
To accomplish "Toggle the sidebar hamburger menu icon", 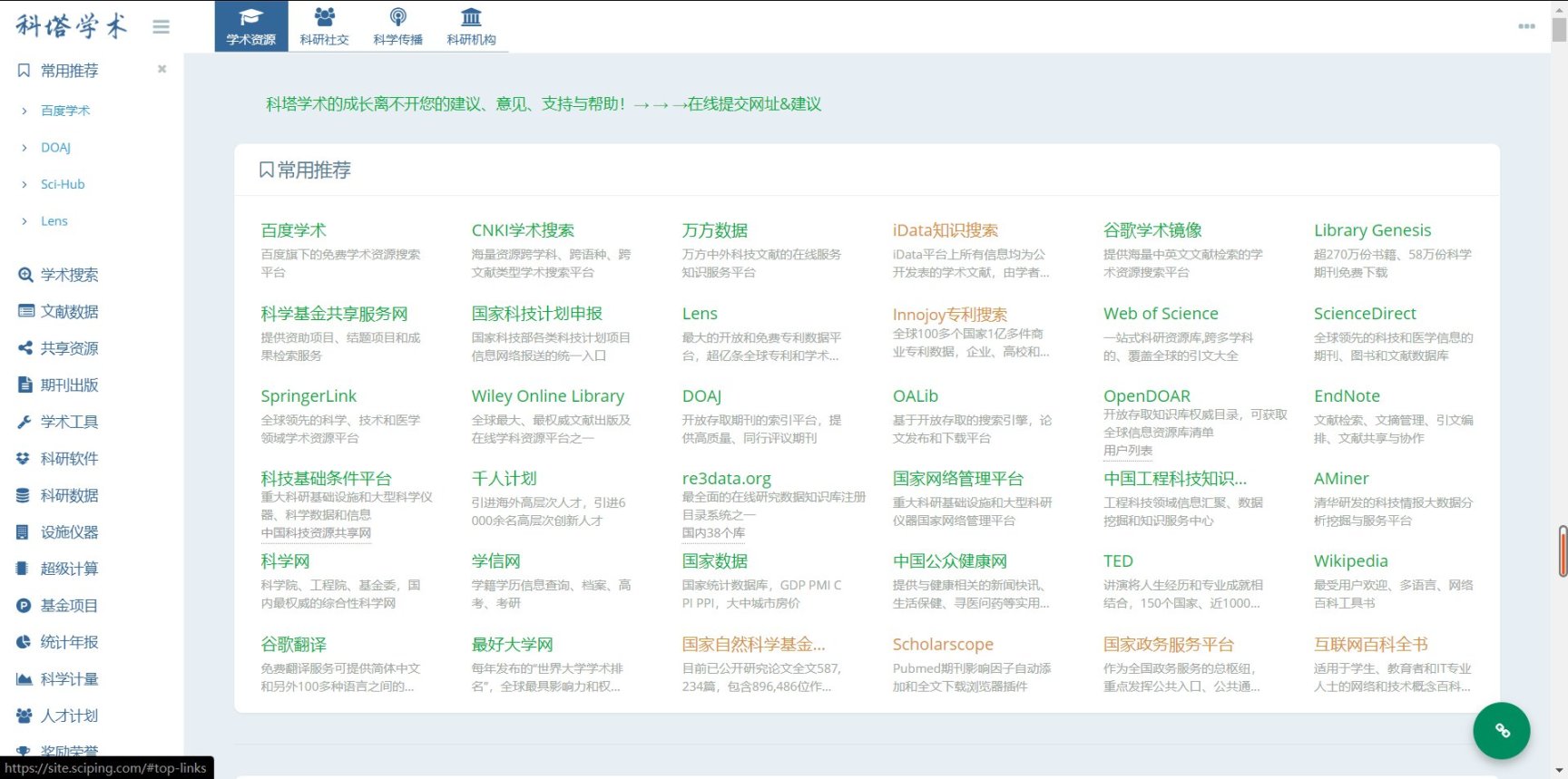I will [162, 27].
